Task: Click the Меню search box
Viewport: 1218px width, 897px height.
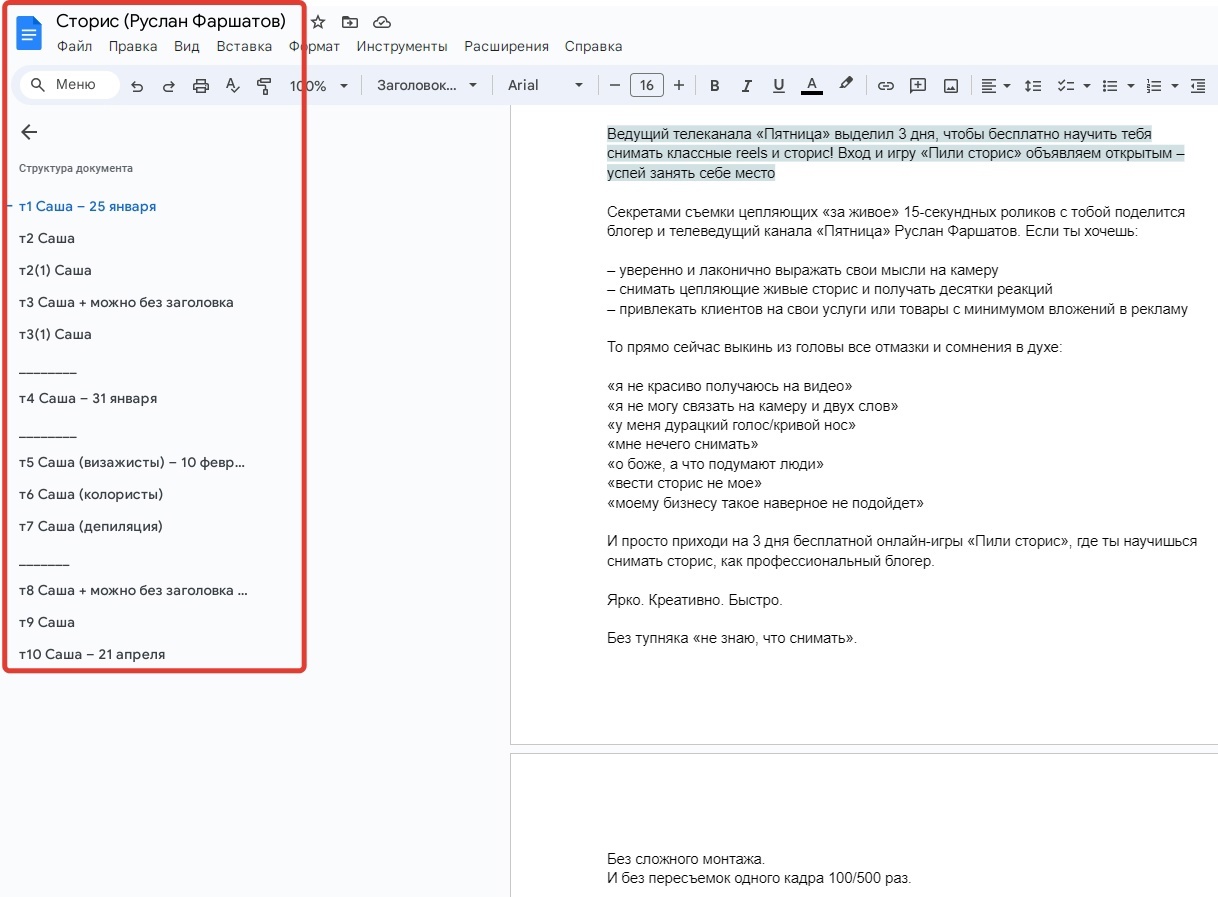Action: (69, 85)
